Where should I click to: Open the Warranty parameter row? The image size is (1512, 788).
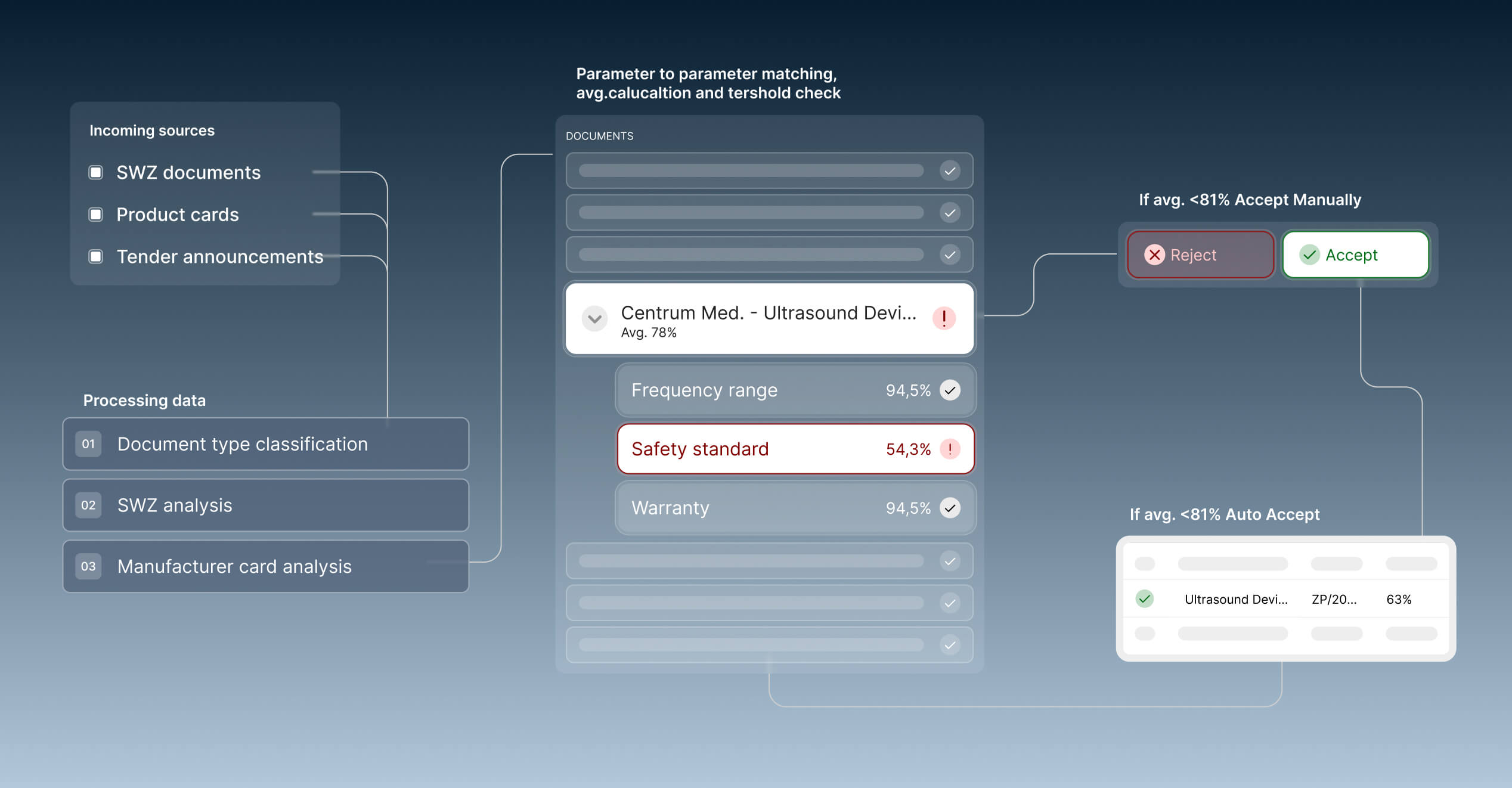coord(795,508)
